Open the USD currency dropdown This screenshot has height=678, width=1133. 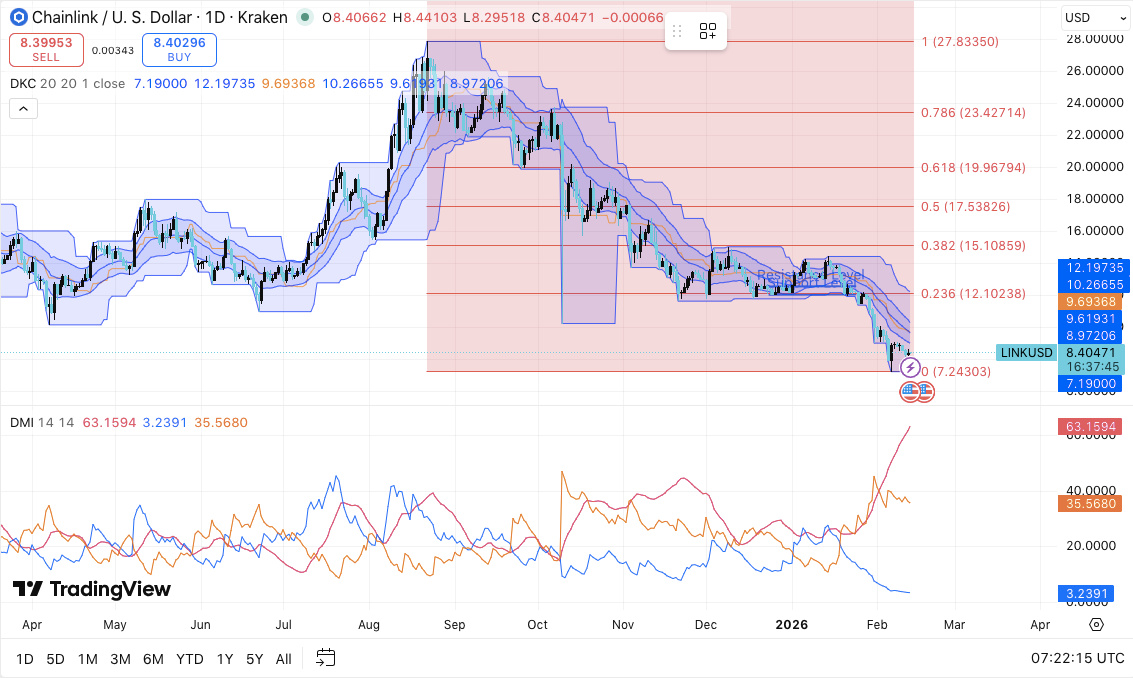[x=1094, y=17]
